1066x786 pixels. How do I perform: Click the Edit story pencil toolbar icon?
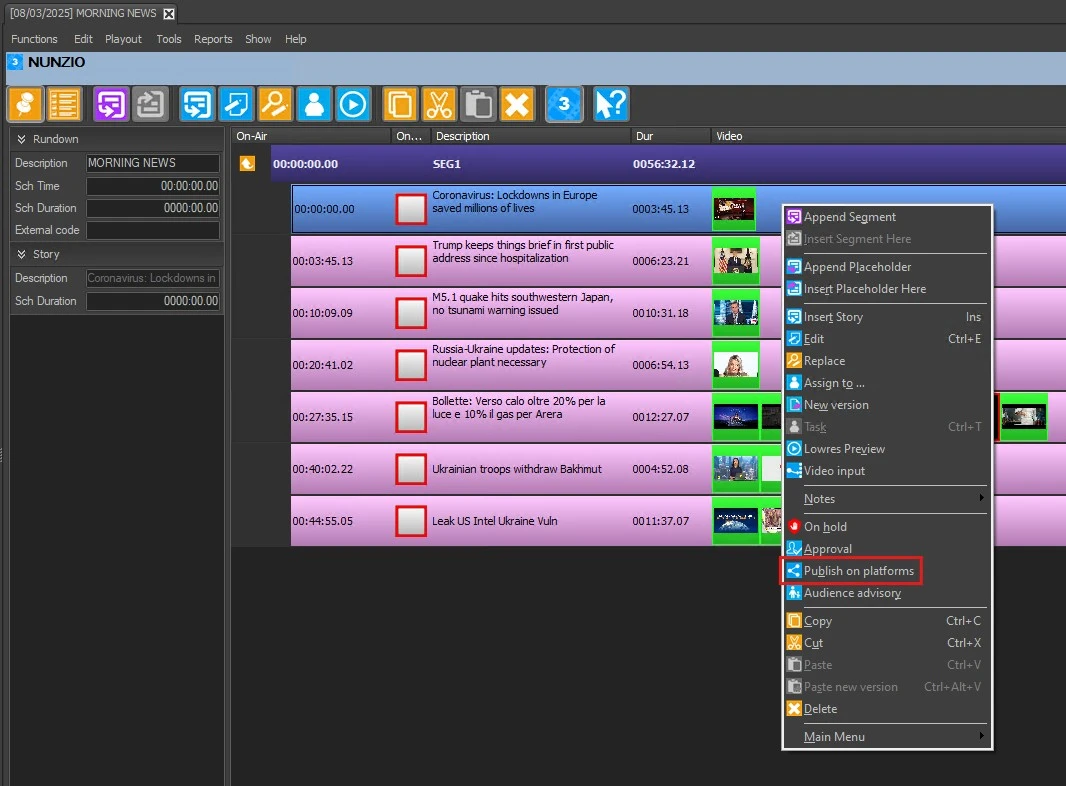(x=236, y=104)
